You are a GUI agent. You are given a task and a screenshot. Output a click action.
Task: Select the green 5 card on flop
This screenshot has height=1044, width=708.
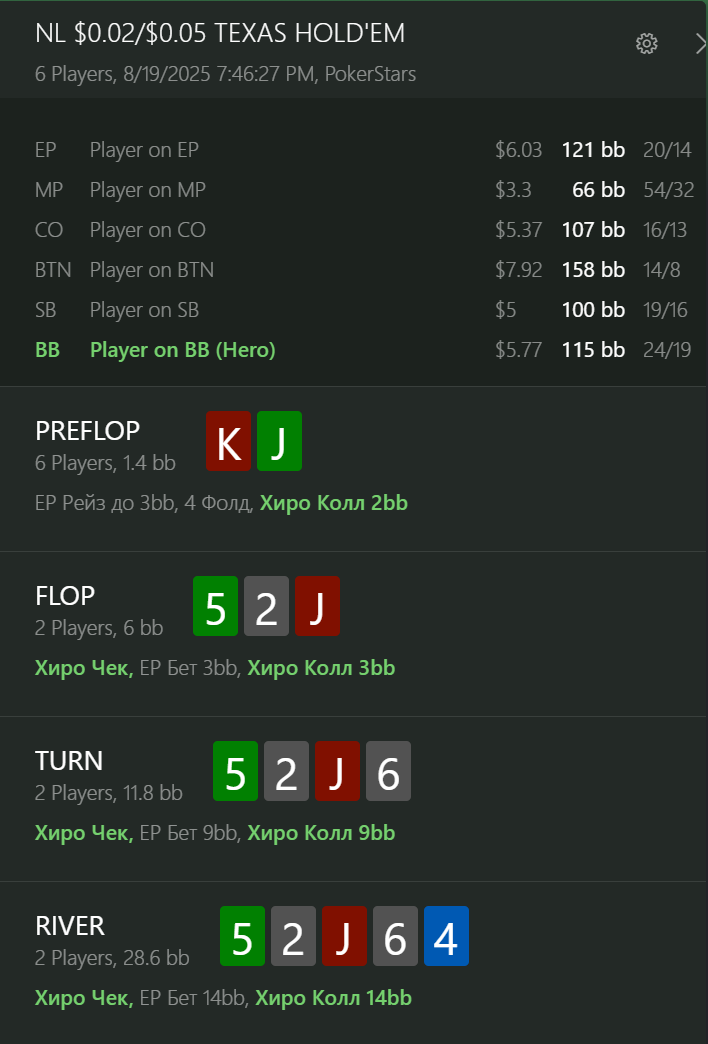pyautogui.click(x=215, y=606)
